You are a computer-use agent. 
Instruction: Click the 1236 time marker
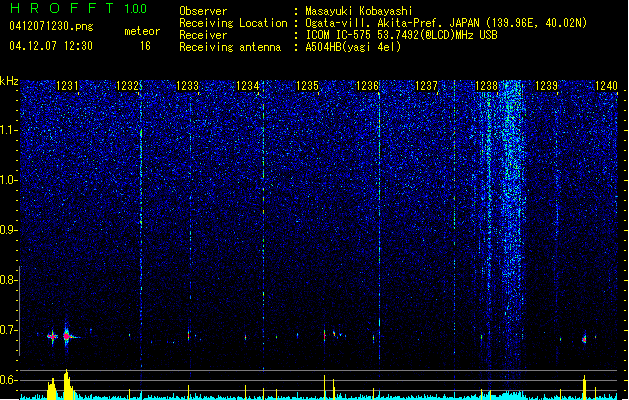point(367,86)
